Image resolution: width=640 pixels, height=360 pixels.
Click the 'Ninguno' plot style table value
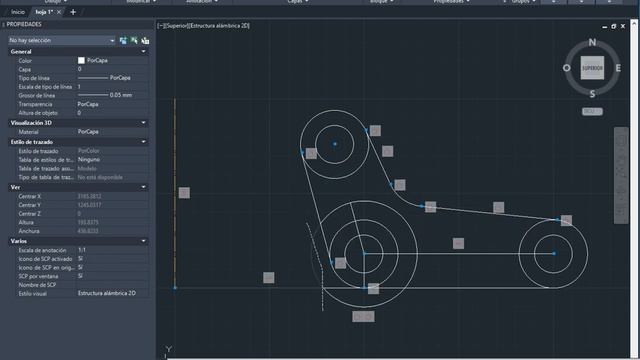tap(112, 160)
